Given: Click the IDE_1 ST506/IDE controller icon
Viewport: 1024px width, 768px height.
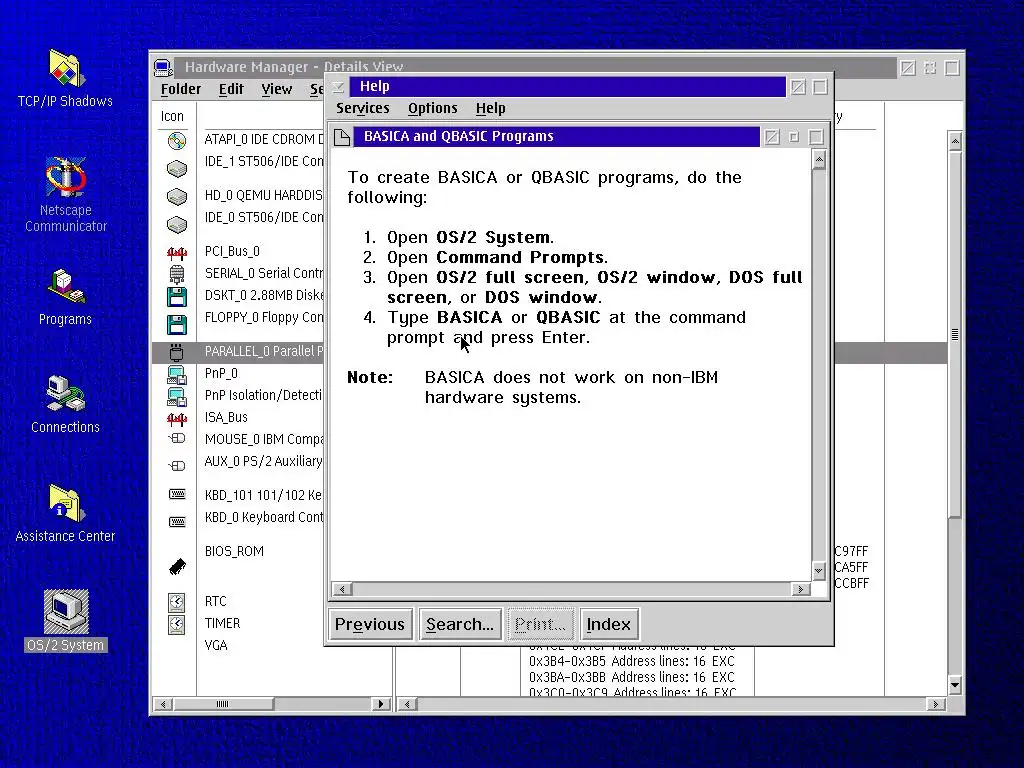Looking at the screenshot, I should [x=176, y=169].
